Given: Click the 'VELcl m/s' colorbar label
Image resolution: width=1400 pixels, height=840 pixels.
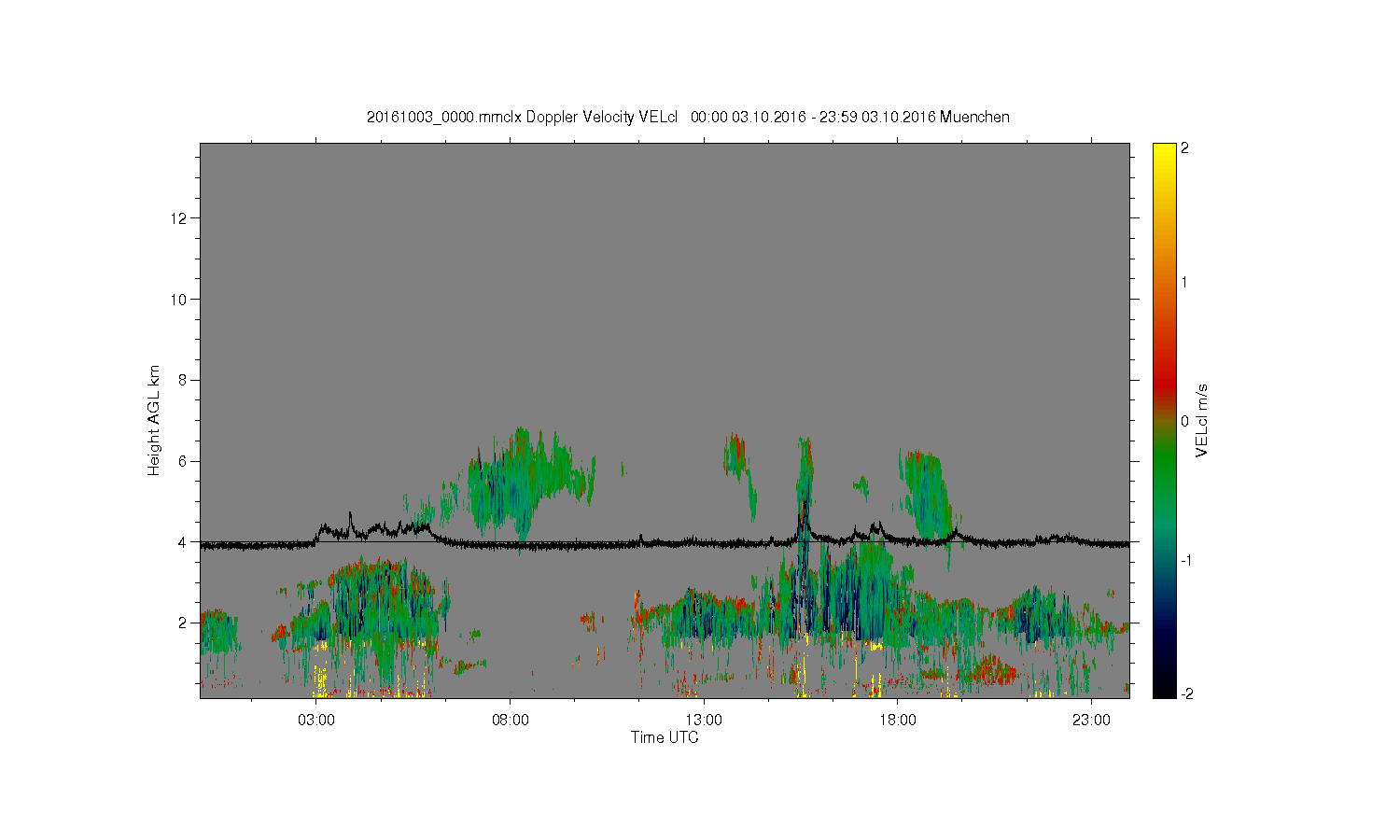Looking at the screenshot, I should tap(1202, 420).
